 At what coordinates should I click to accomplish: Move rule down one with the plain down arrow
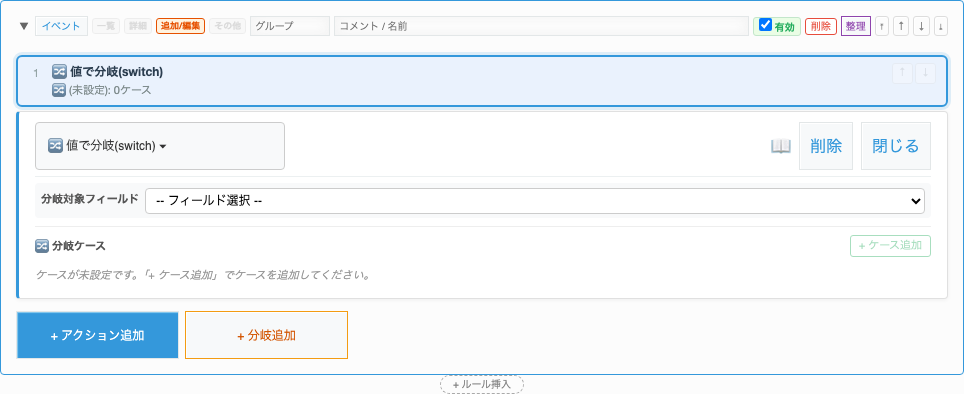[x=921, y=26]
